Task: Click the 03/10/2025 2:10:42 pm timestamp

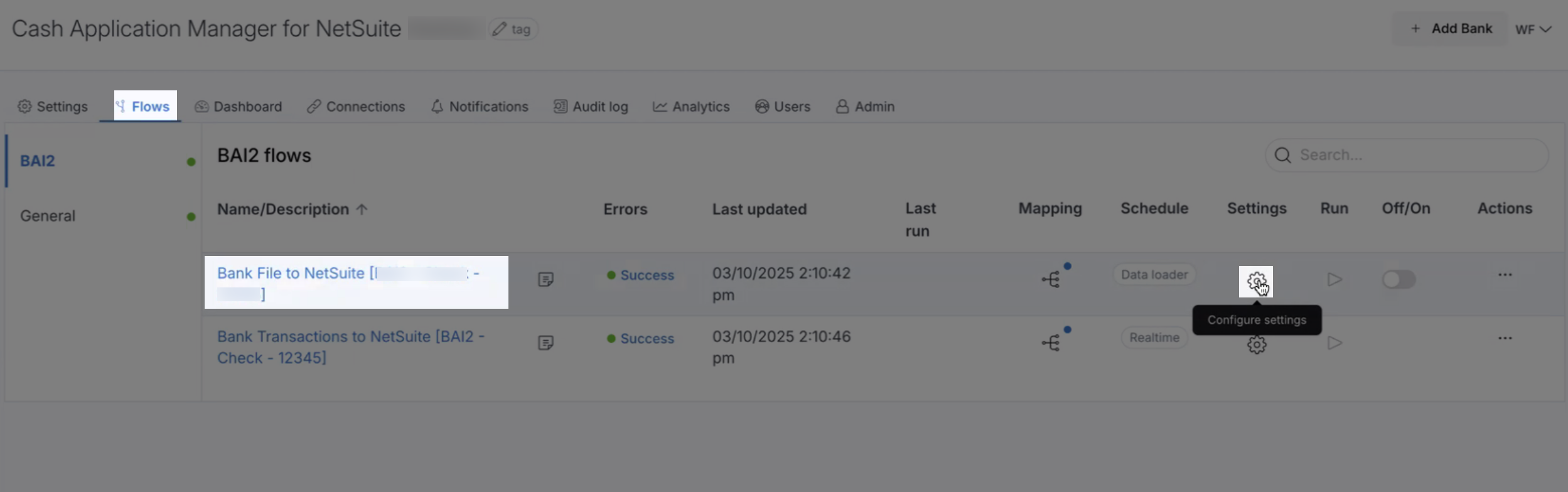Action: (x=781, y=284)
